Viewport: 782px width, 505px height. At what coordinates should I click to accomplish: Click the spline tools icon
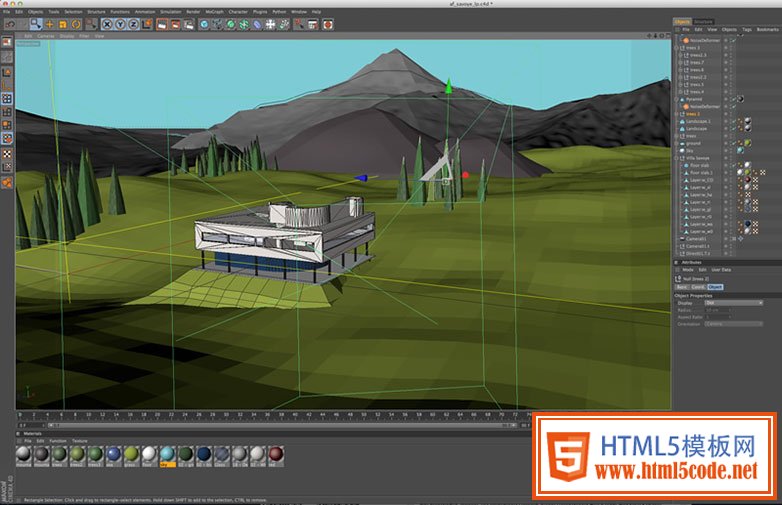coord(217,24)
